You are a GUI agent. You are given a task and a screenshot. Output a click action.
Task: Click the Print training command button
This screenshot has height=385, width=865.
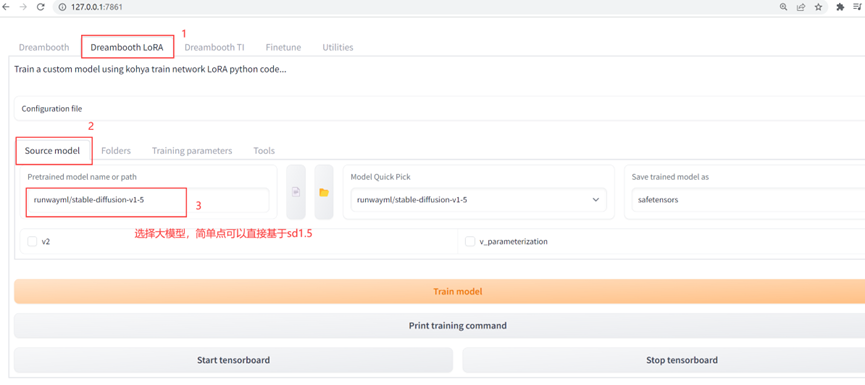click(439, 325)
